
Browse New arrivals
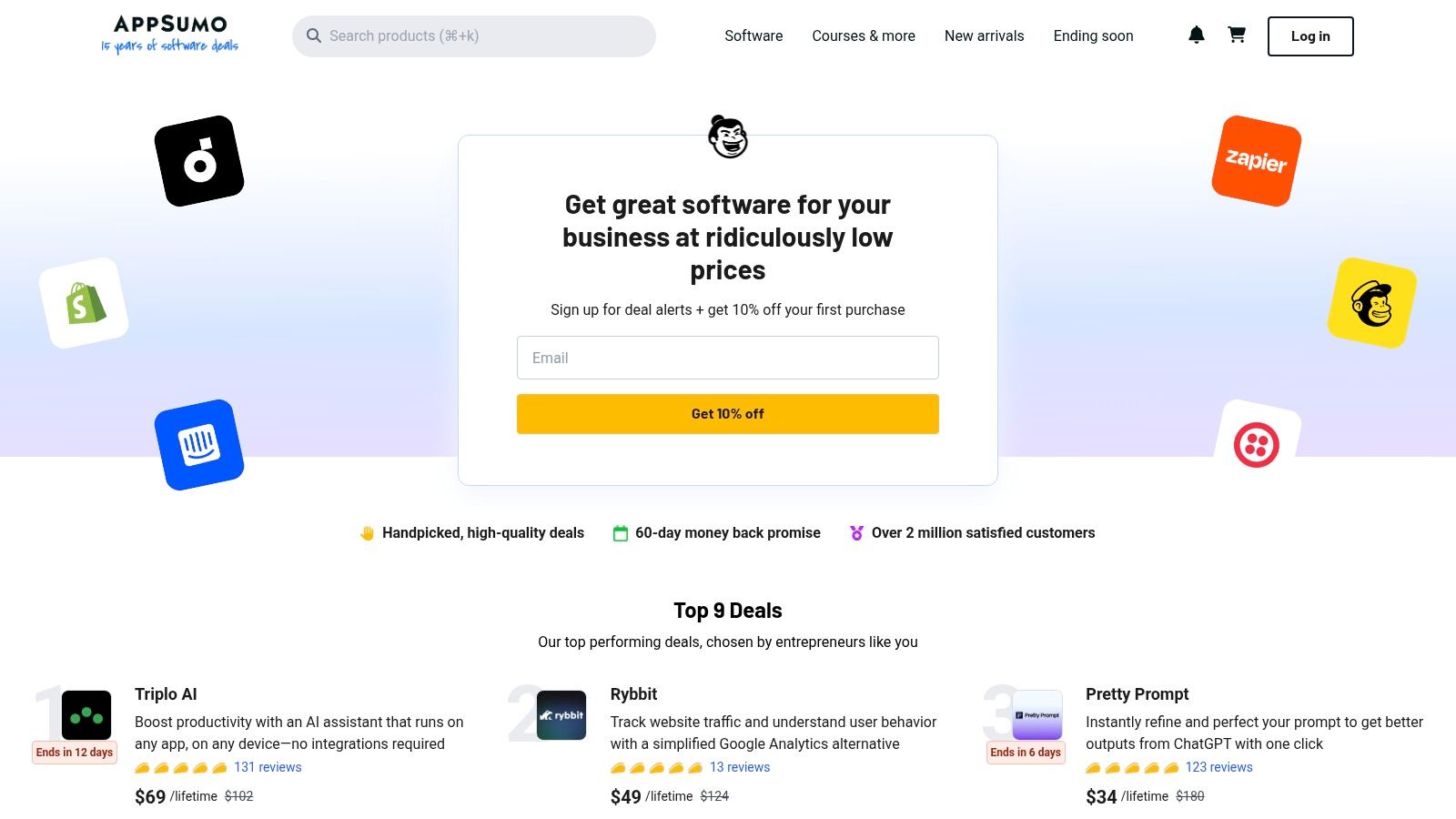point(984,35)
